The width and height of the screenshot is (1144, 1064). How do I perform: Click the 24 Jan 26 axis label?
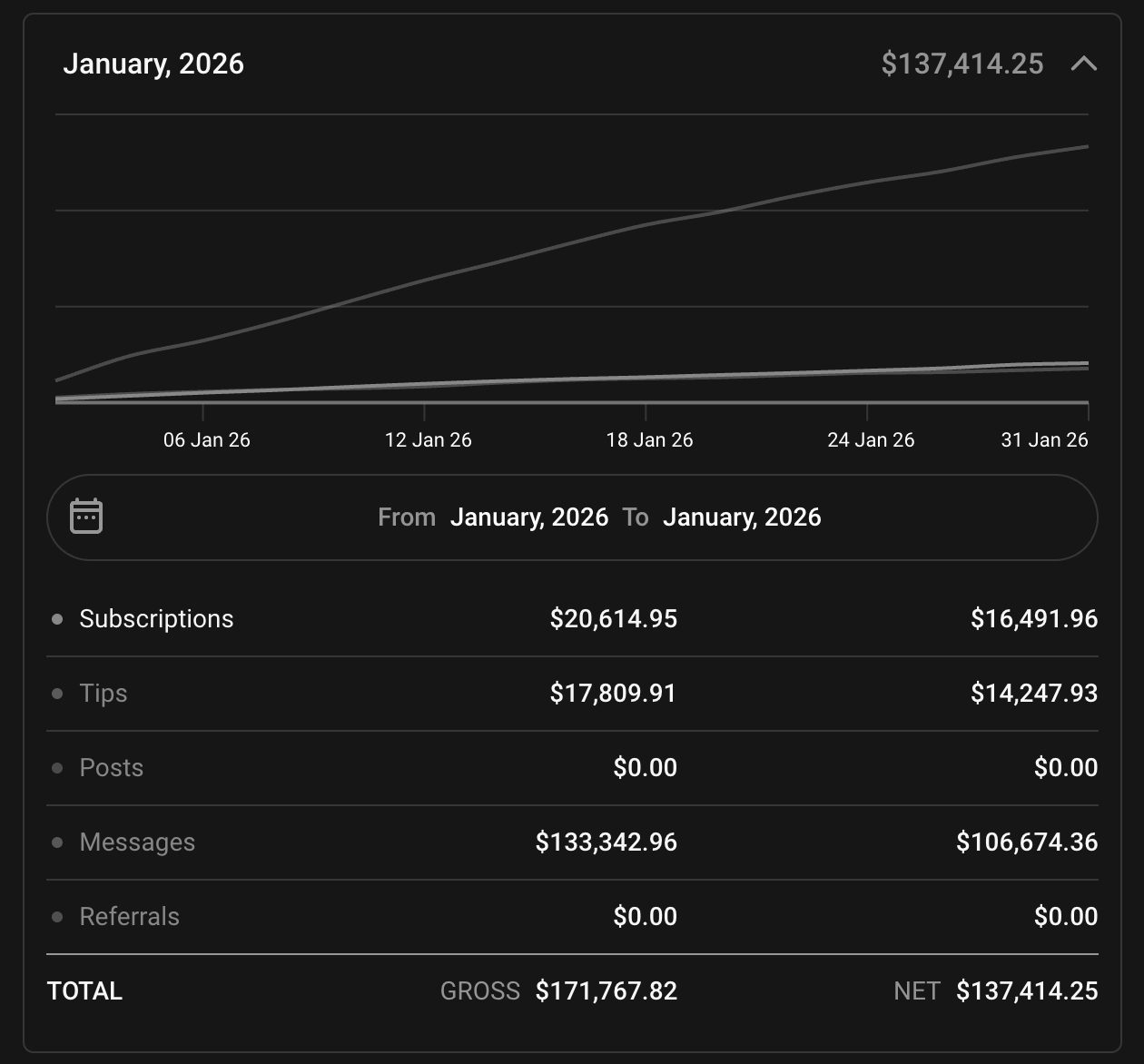[871, 440]
